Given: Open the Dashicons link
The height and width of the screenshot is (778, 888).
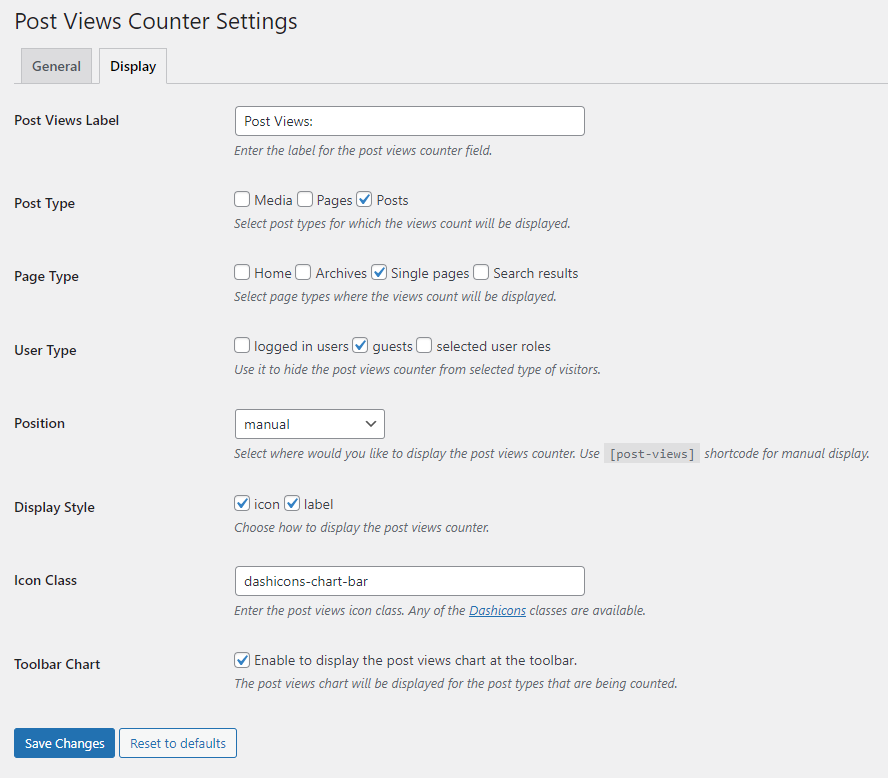Looking at the screenshot, I should (x=497, y=610).
